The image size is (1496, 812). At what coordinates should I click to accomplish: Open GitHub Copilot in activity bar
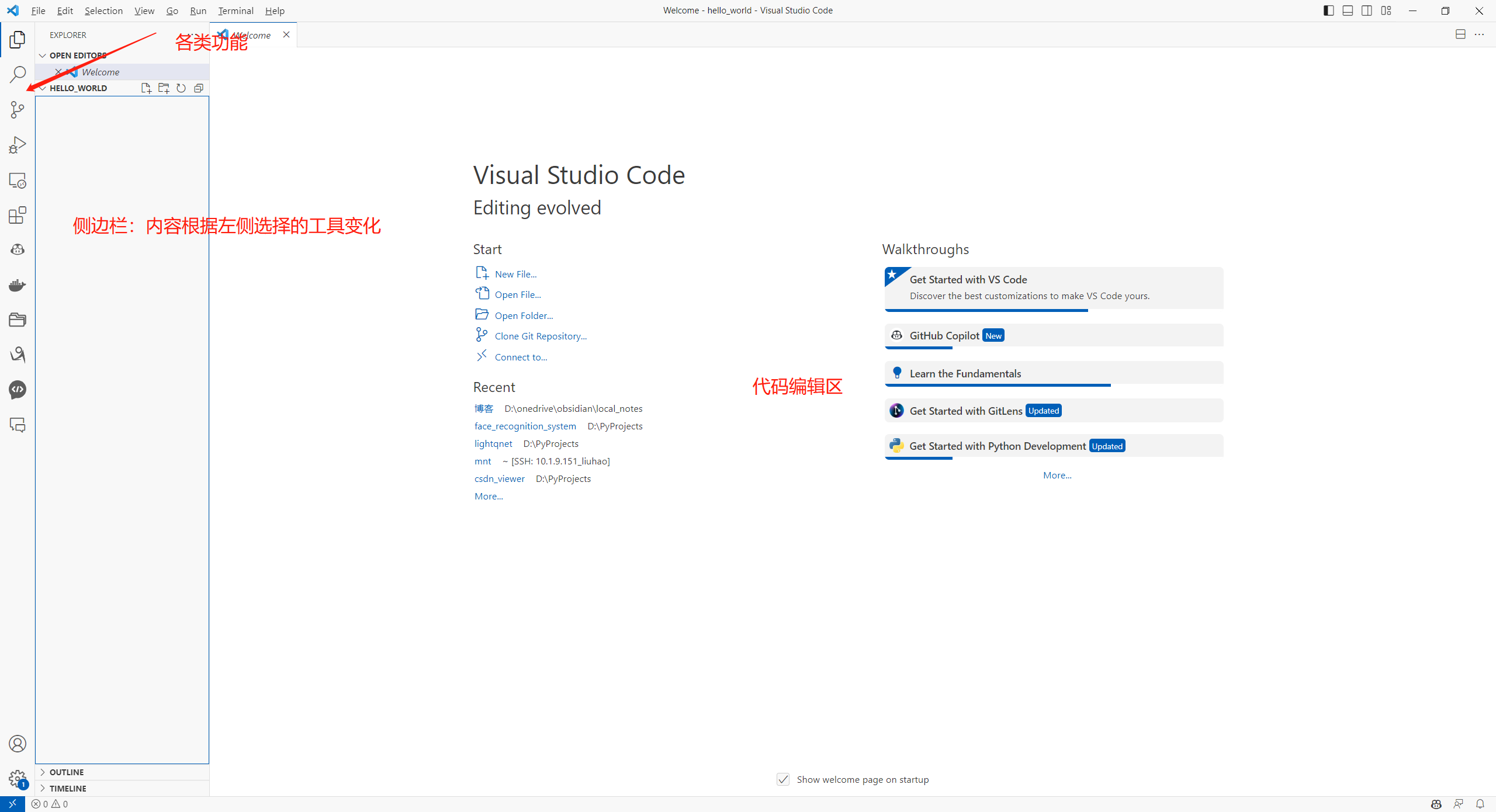(x=18, y=250)
